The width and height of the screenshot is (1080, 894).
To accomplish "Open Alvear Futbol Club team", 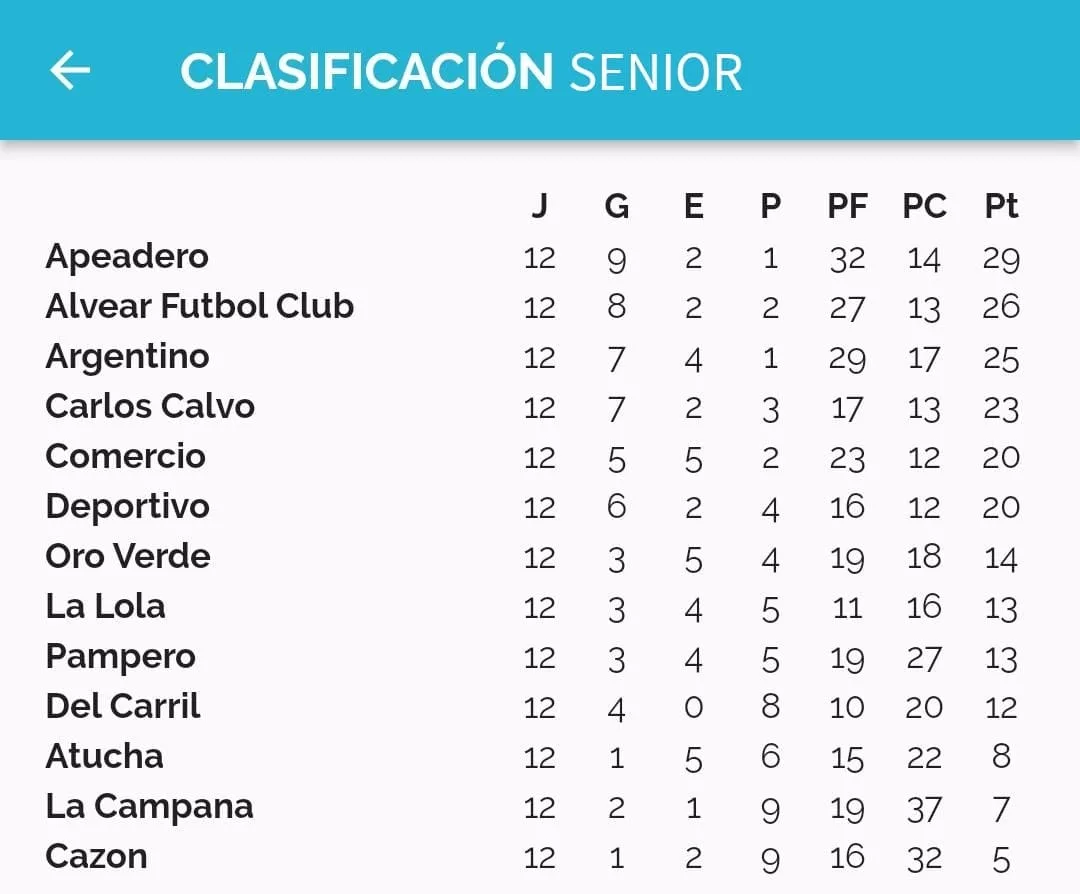I will click(200, 307).
